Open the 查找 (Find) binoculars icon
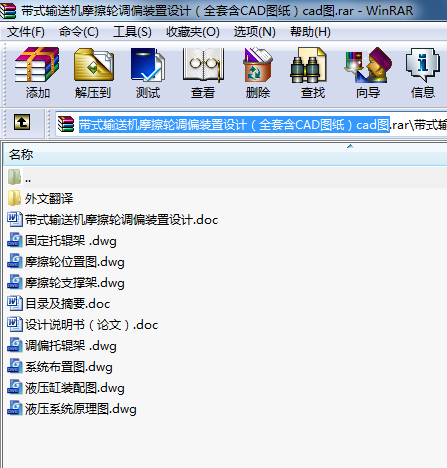This screenshot has width=447, height=468. 312,73
